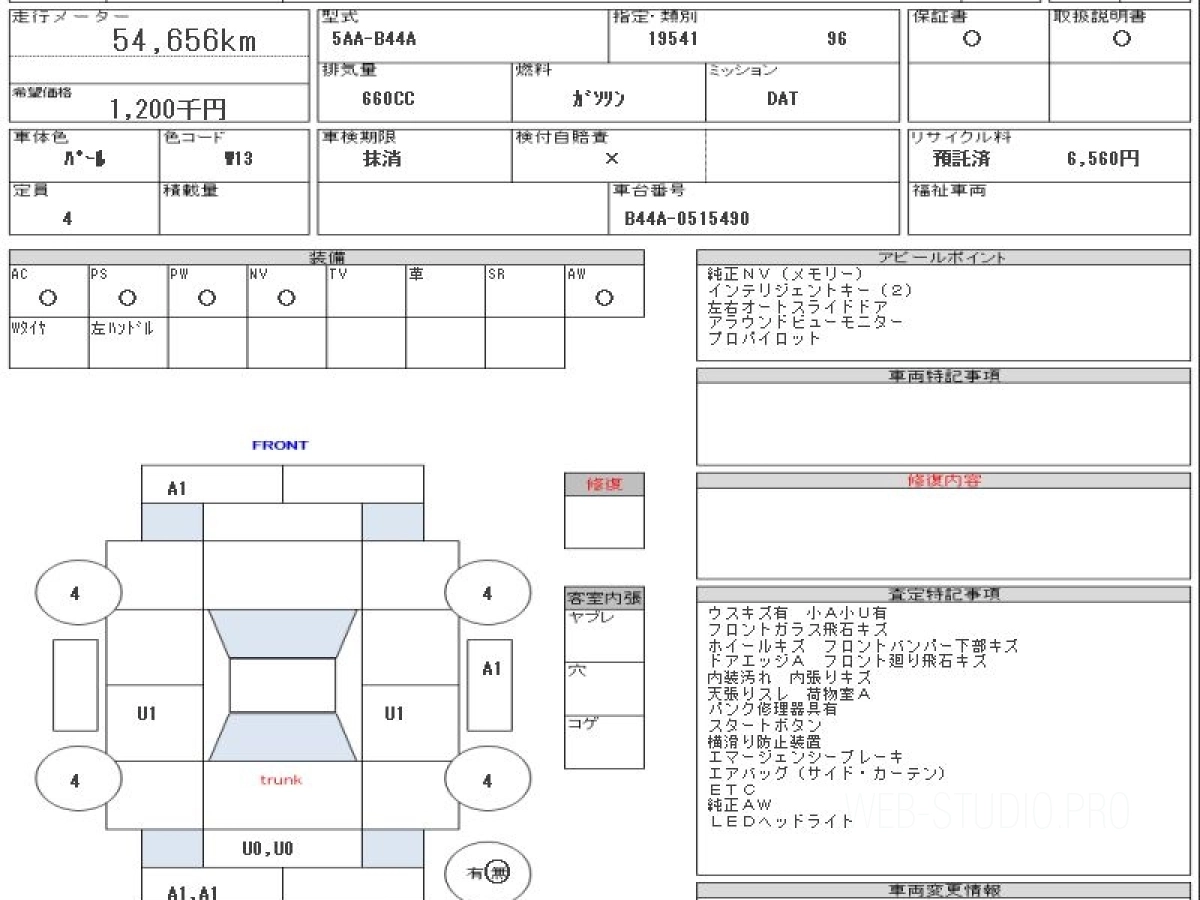Image resolution: width=1200 pixels, height=900 pixels.
Task: Click the blue FRONT label on diagram
Action: 280,445
